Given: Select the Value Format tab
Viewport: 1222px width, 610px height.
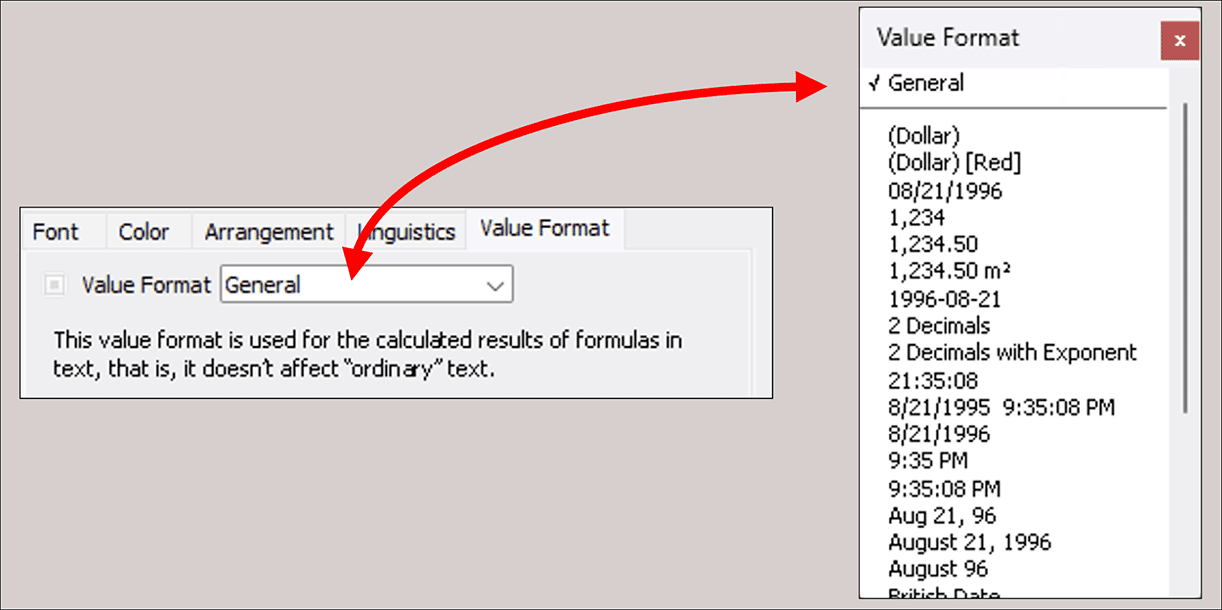Looking at the screenshot, I should [x=544, y=228].
